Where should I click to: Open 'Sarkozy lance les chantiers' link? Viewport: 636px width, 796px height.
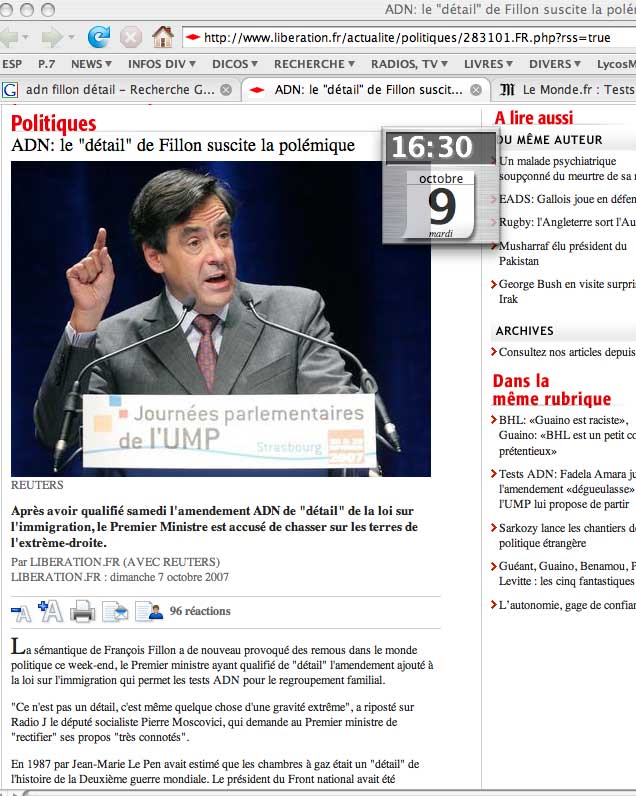[567, 535]
